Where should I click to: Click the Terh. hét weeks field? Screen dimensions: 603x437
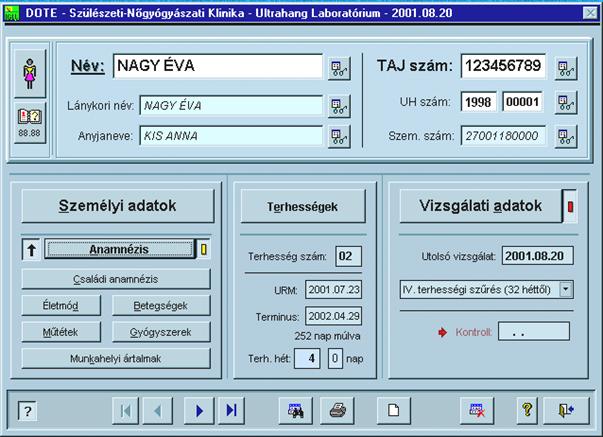point(307,359)
